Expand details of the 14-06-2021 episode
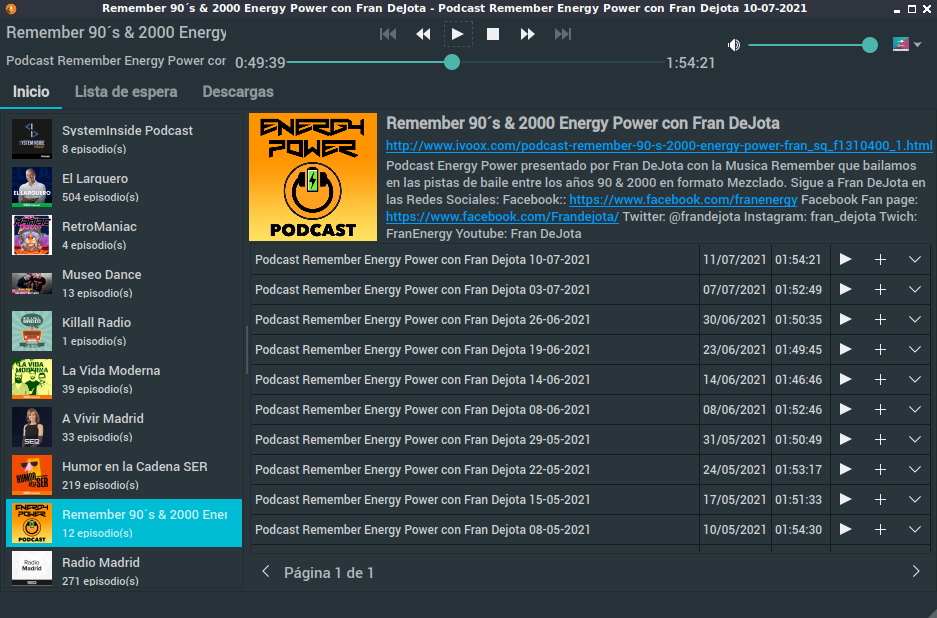 click(x=915, y=380)
